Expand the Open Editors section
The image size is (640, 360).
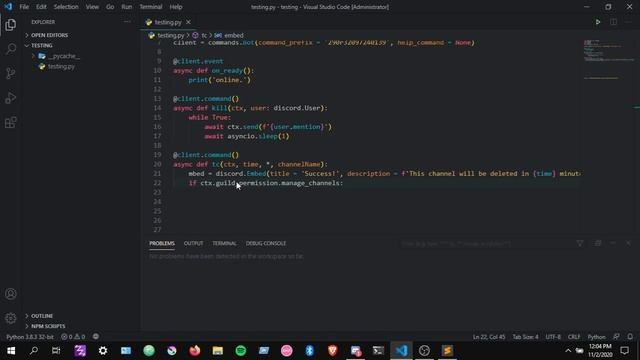(49, 36)
